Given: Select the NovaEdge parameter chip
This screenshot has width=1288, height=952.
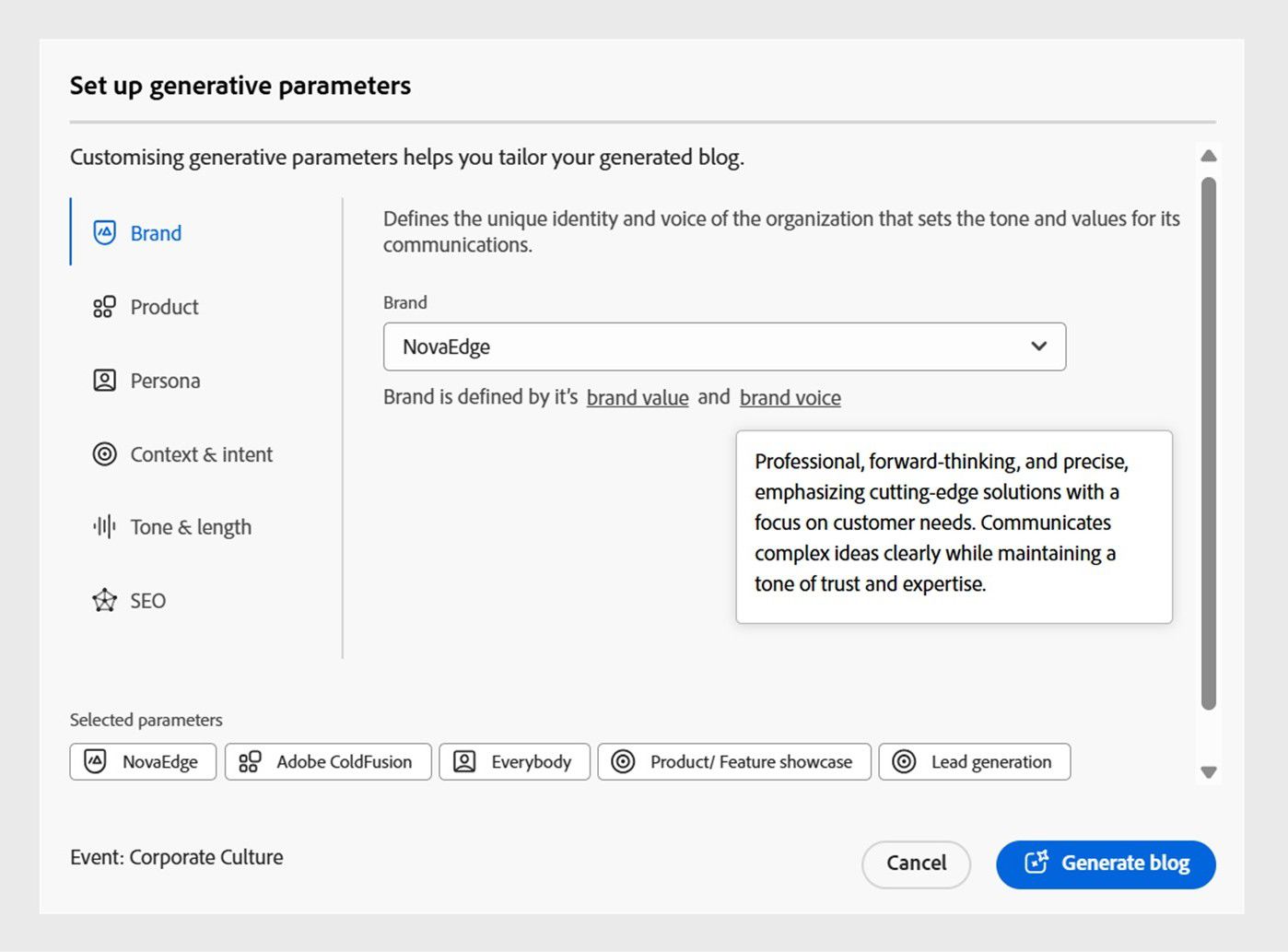Looking at the screenshot, I should [x=142, y=762].
